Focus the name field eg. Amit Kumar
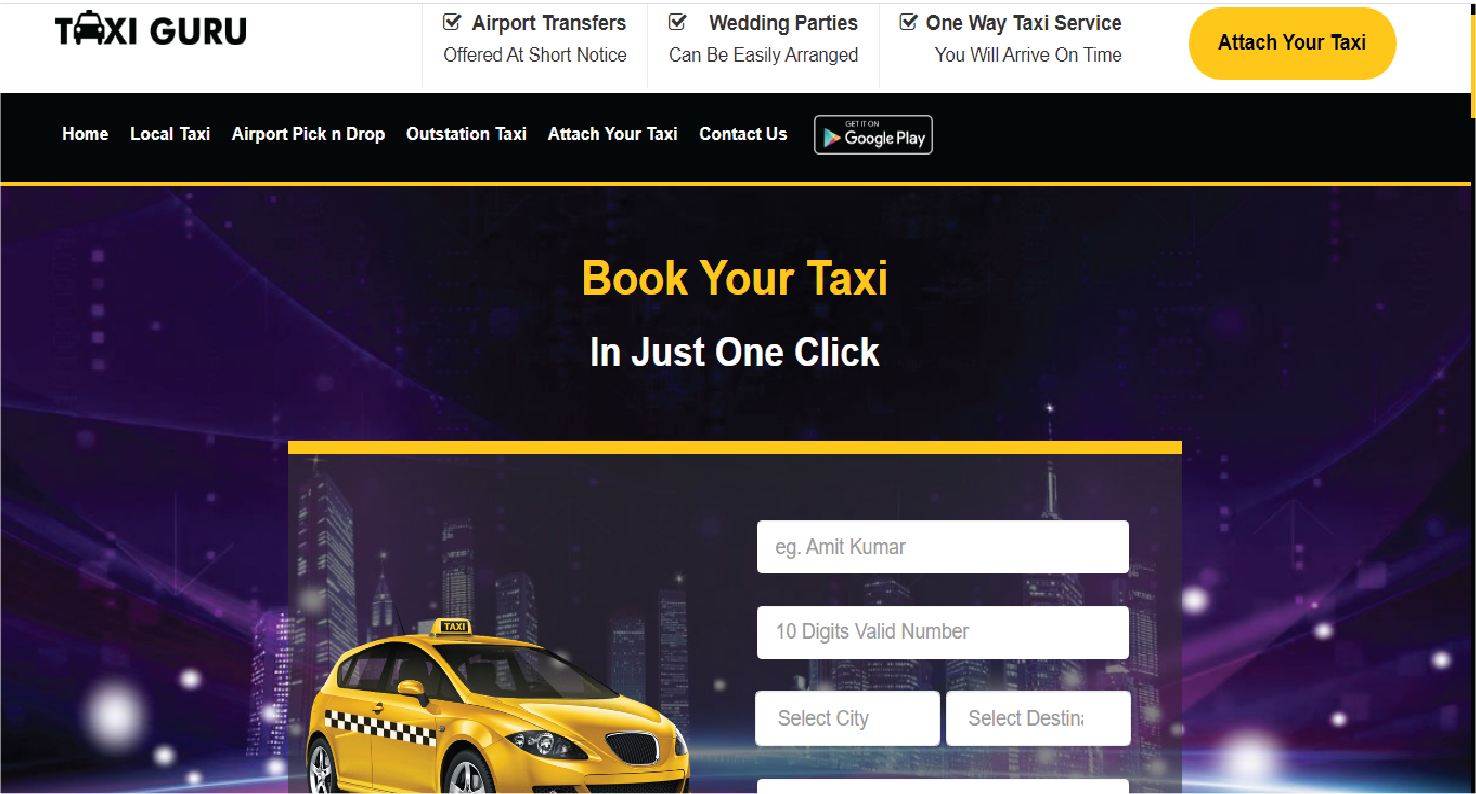 pos(943,547)
